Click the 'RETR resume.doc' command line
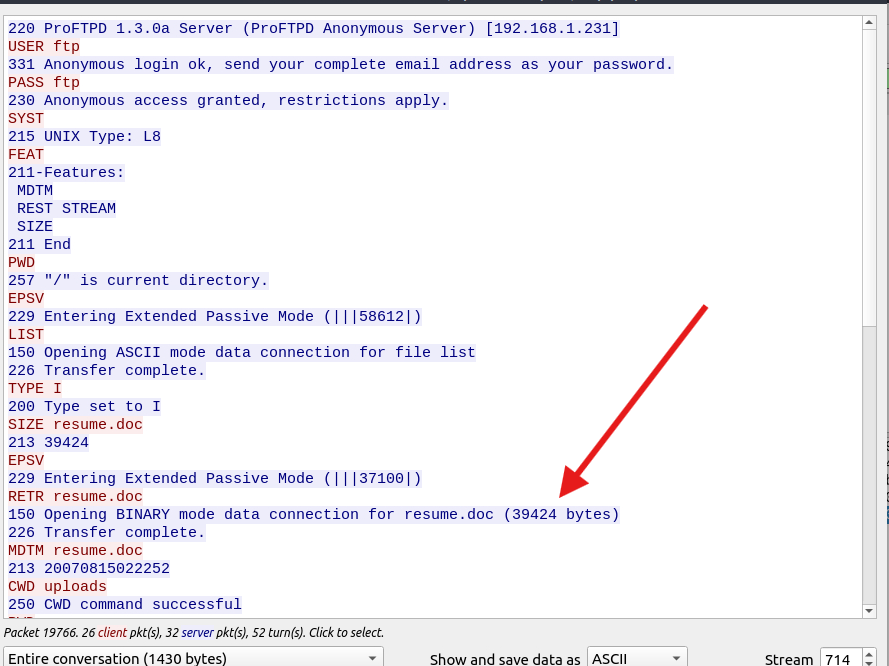Image resolution: width=889 pixels, height=666 pixels. click(75, 497)
